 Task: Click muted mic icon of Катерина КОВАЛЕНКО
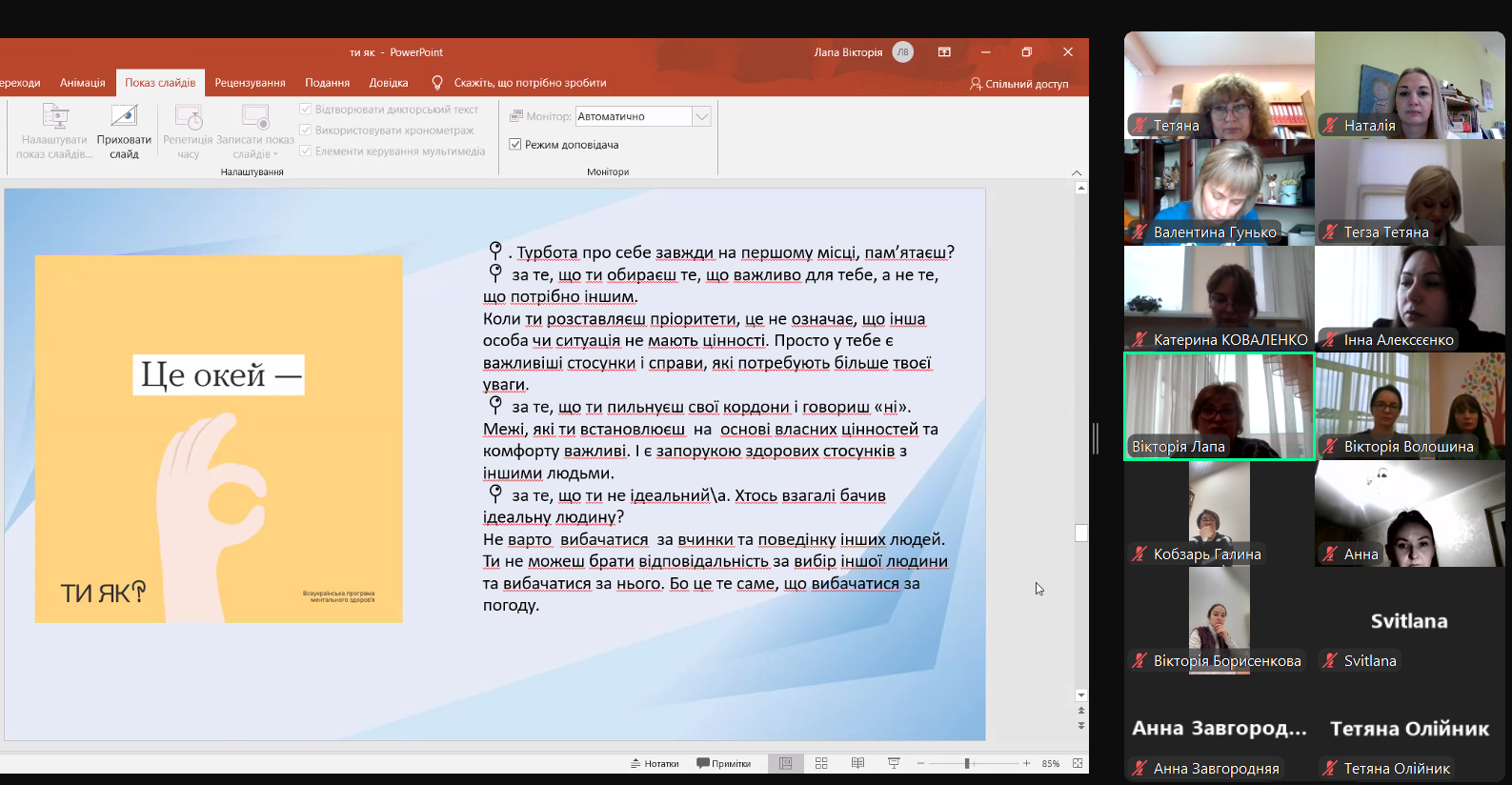(1139, 339)
